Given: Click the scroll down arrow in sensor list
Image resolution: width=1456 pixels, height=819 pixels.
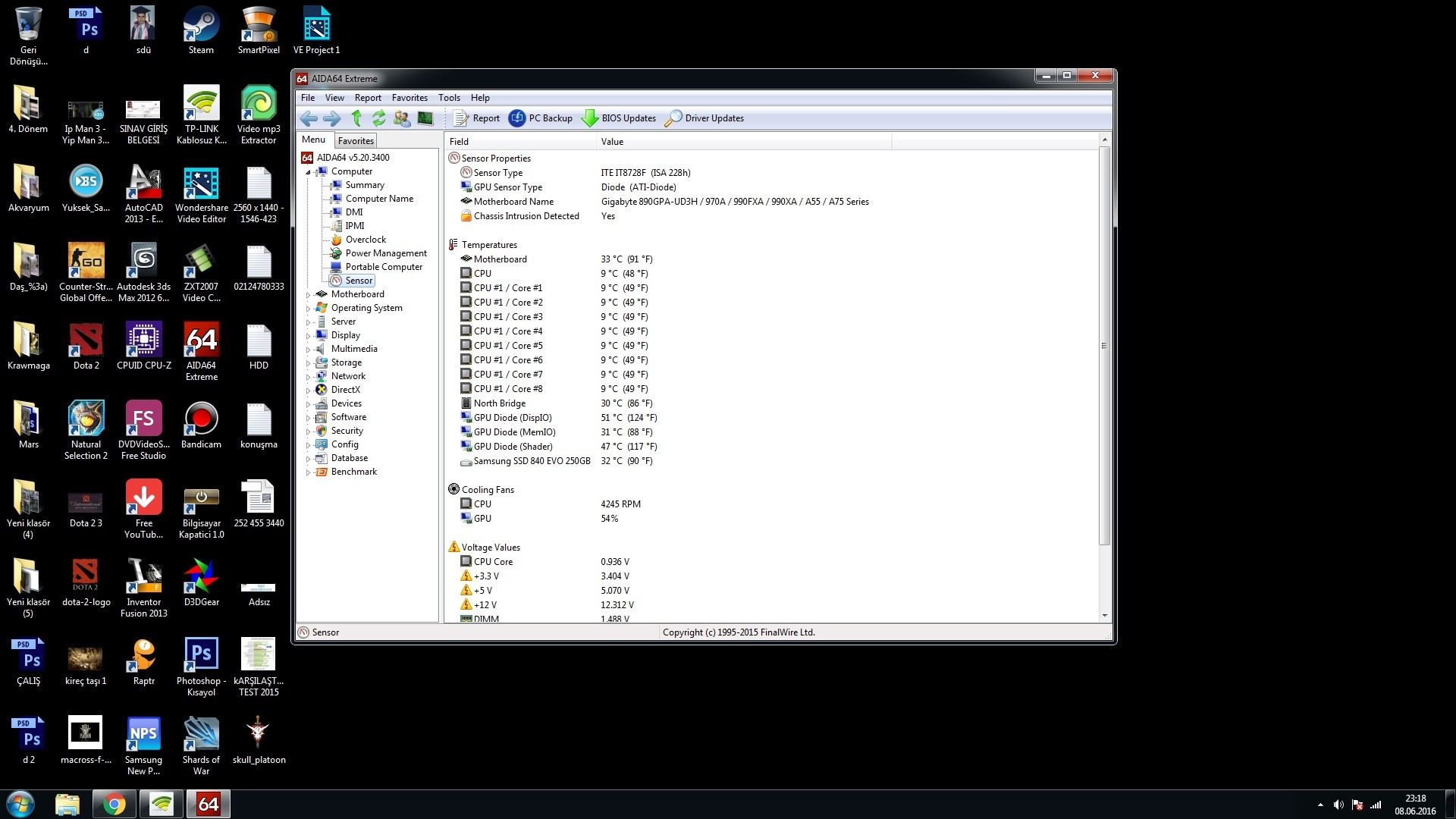Looking at the screenshot, I should (1104, 616).
